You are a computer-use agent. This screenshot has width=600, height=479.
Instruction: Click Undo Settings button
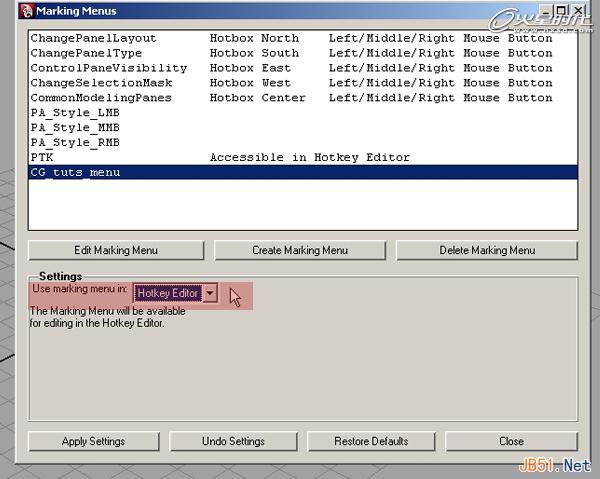point(233,441)
